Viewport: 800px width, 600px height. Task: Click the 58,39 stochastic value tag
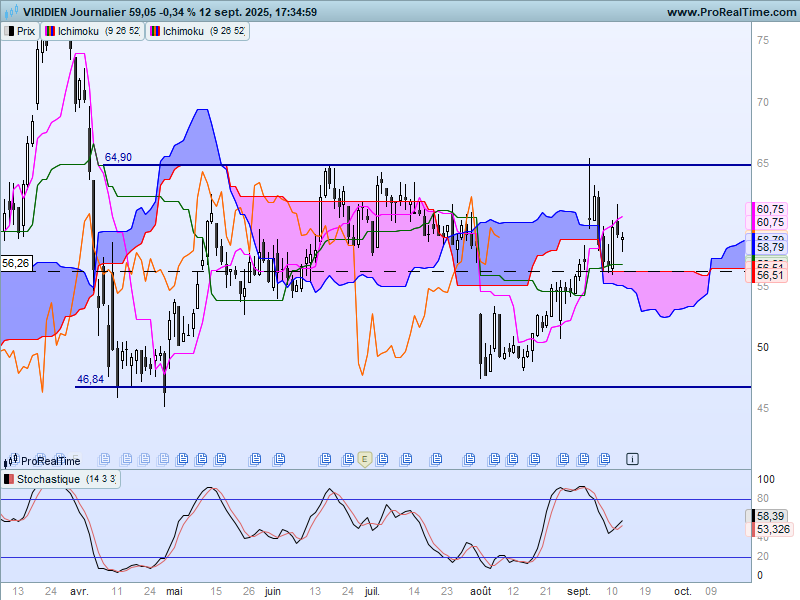pyautogui.click(x=770, y=516)
